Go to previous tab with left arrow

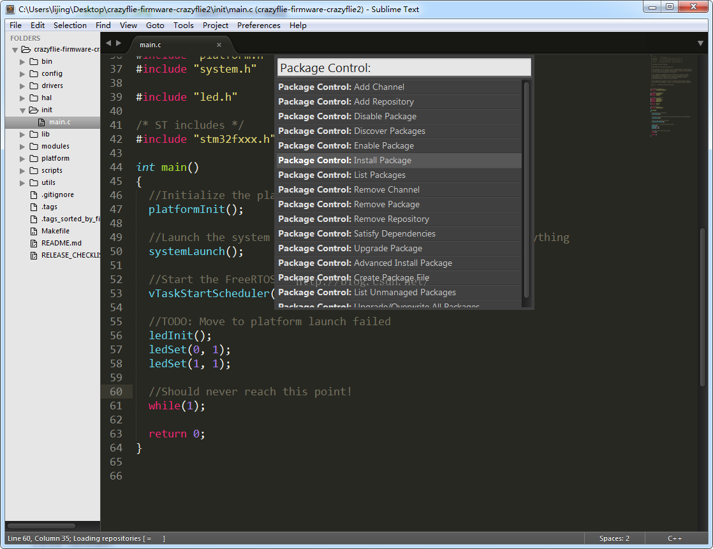tap(108, 43)
